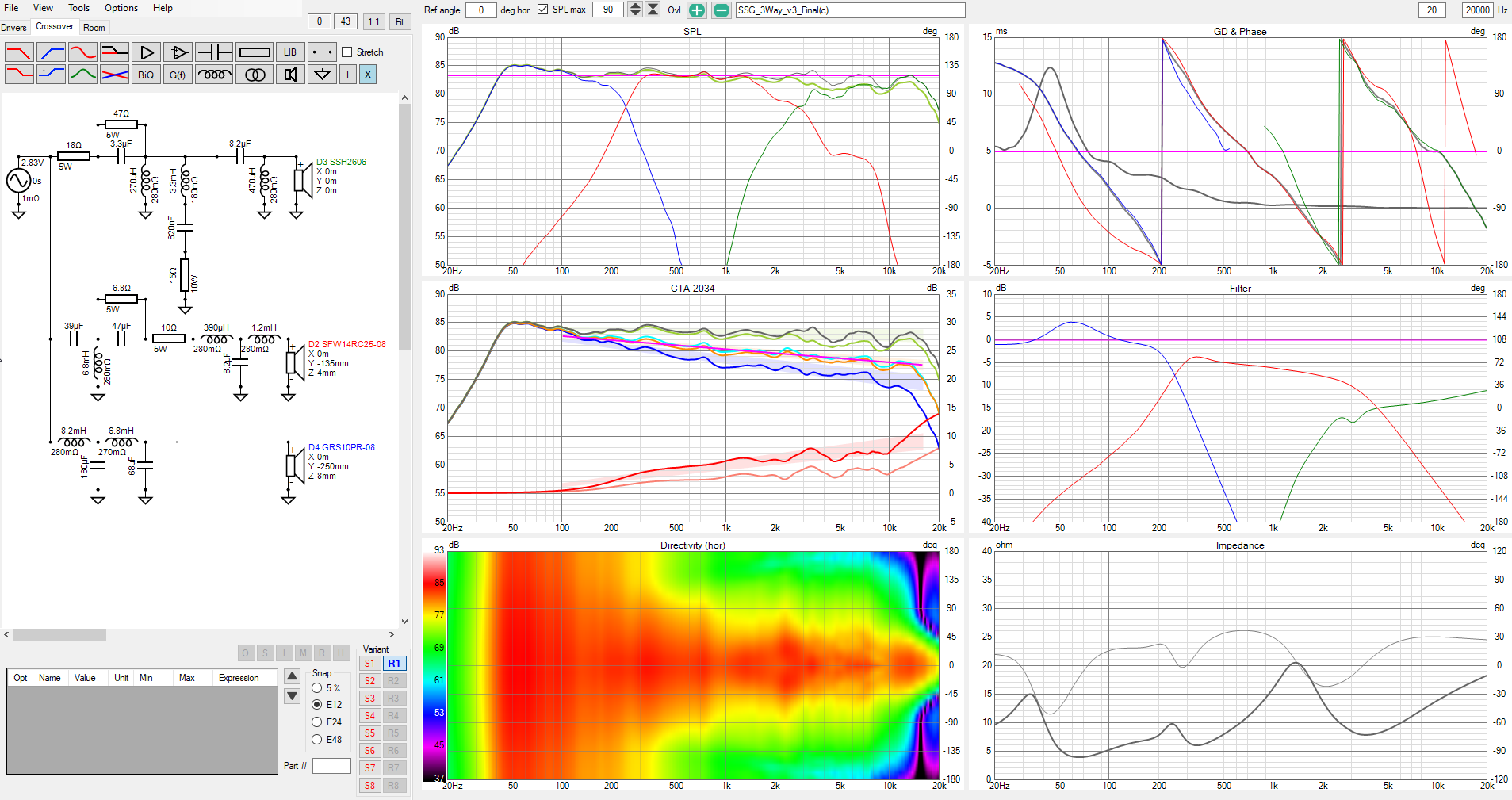The width and height of the screenshot is (1512, 800).
Task: Add a loudspeaker driver symbol
Action: click(291, 75)
